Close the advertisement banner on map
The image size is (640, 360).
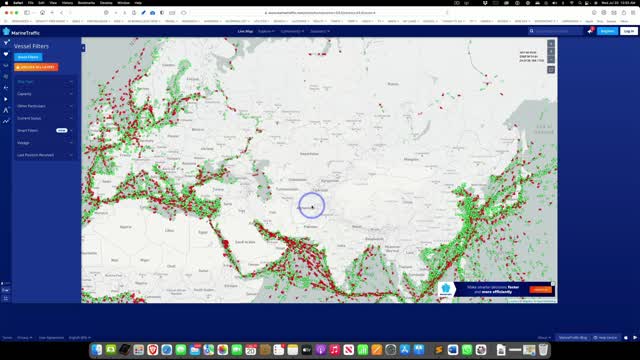pos(553,284)
